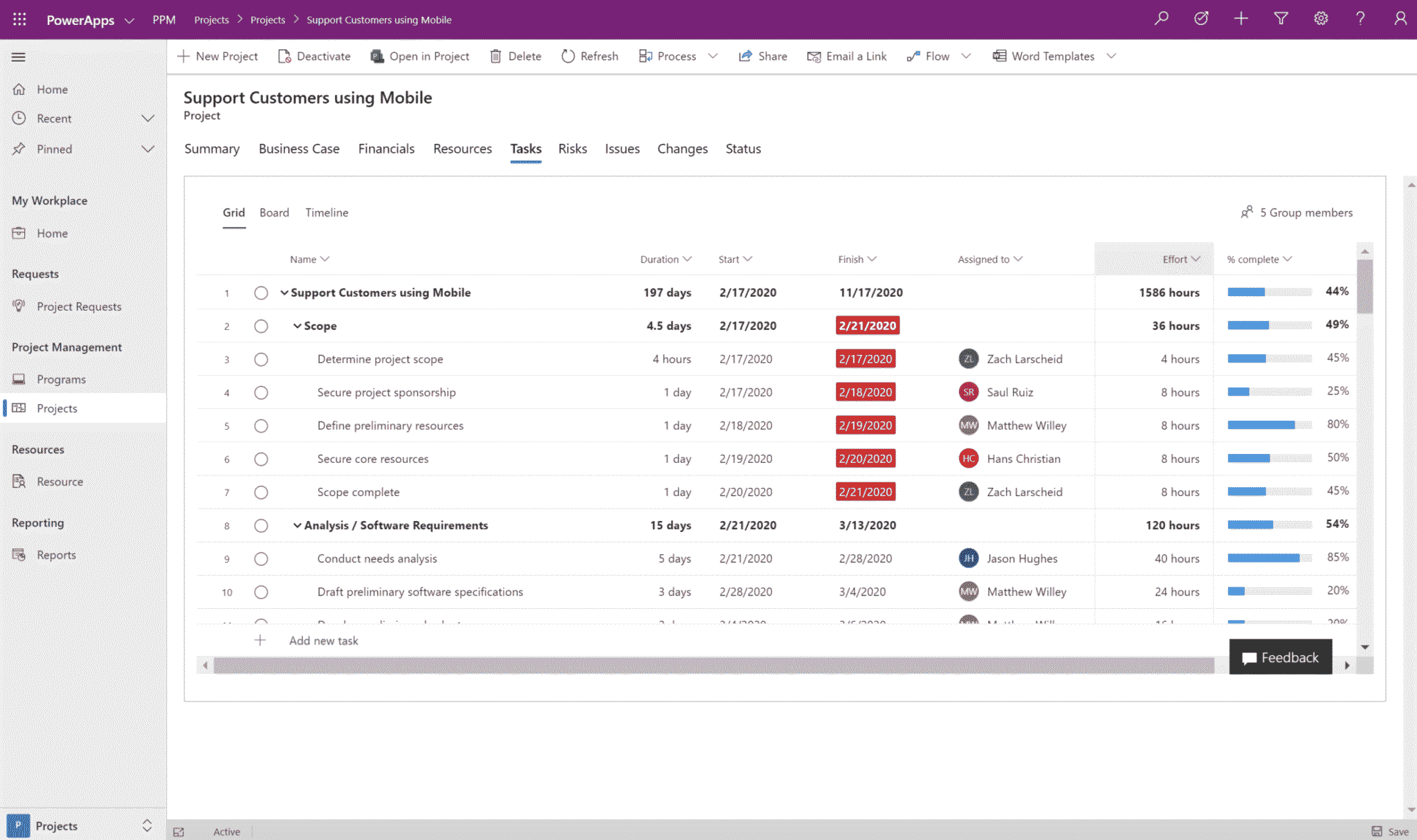Select the Scope complete task circle
Image resolution: width=1417 pixels, height=840 pixels.
[261, 492]
